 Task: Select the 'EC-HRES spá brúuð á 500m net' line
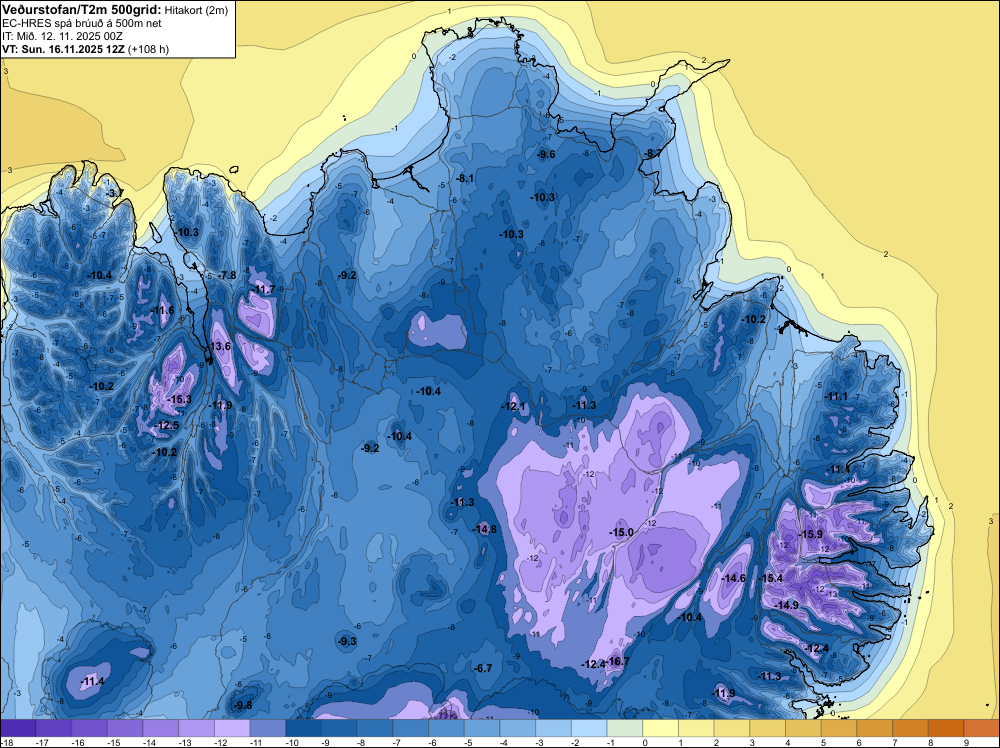(x=82, y=23)
